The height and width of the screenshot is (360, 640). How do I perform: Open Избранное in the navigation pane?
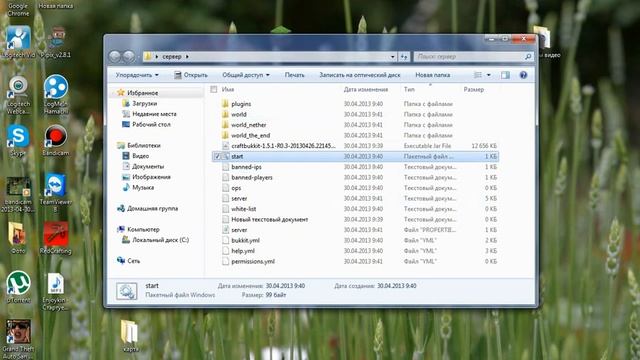tap(142, 93)
